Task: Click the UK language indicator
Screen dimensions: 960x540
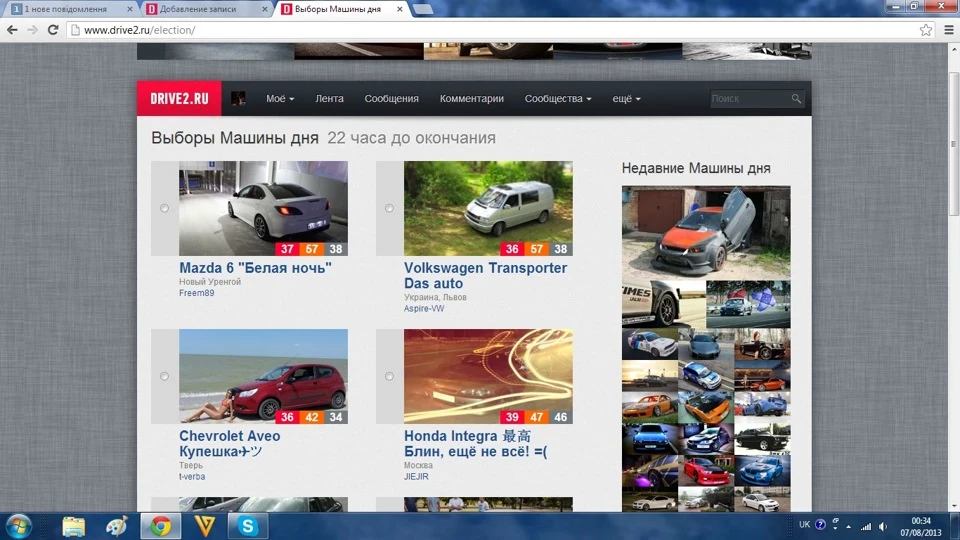Action: [804, 525]
